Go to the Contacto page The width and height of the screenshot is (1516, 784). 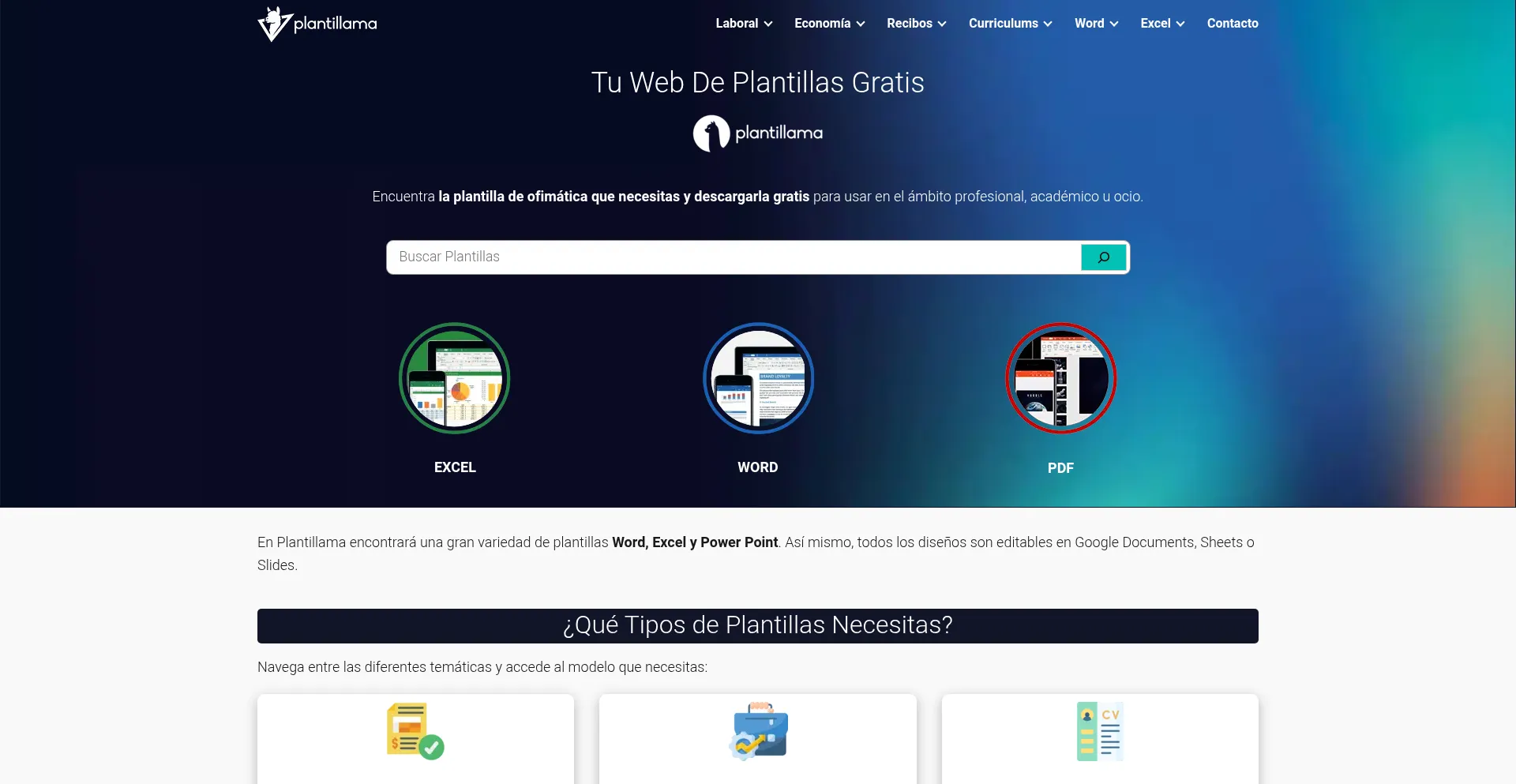[1233, 24]
